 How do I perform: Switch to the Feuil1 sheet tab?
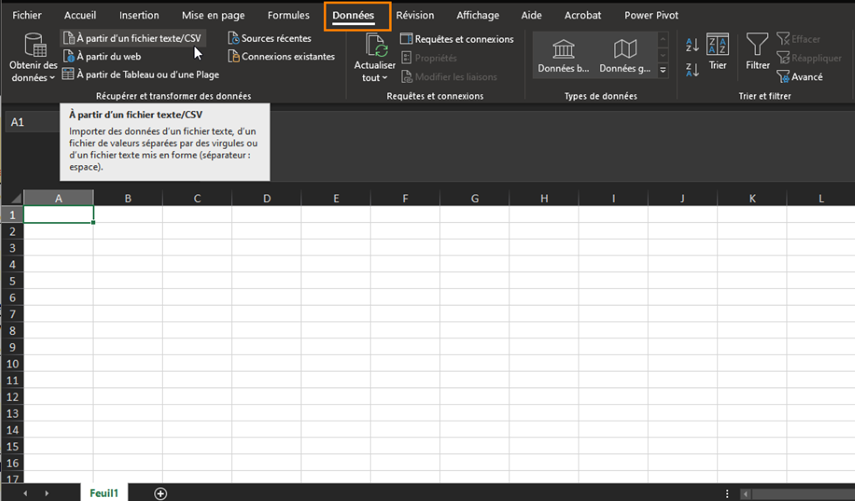pyautogui.click(x=104, y=493)
